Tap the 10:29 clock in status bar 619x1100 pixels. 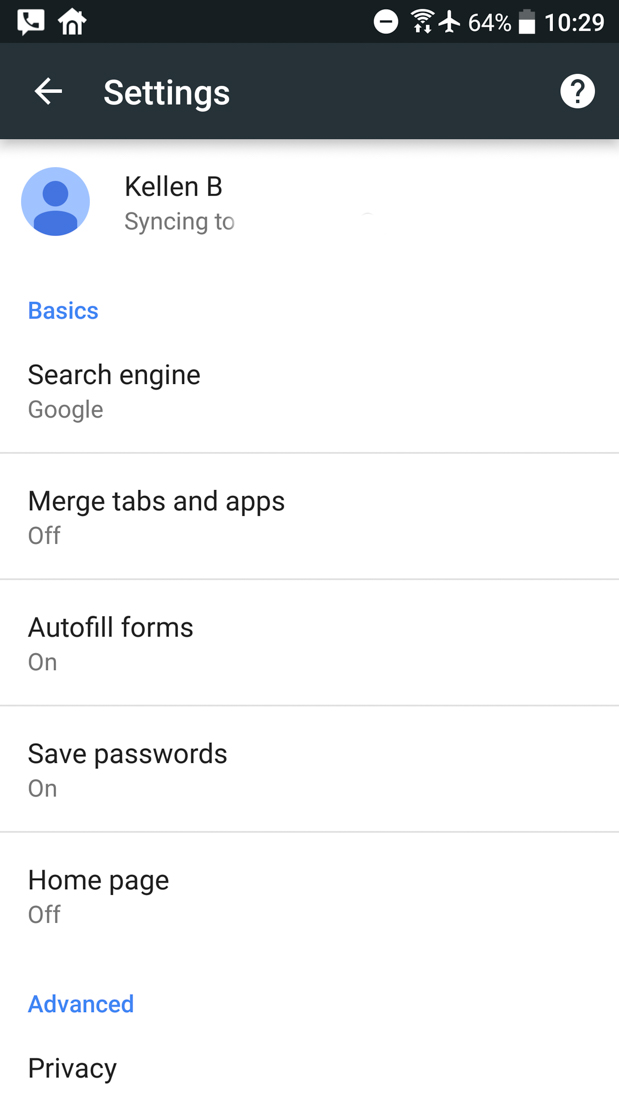click(574, 22)
